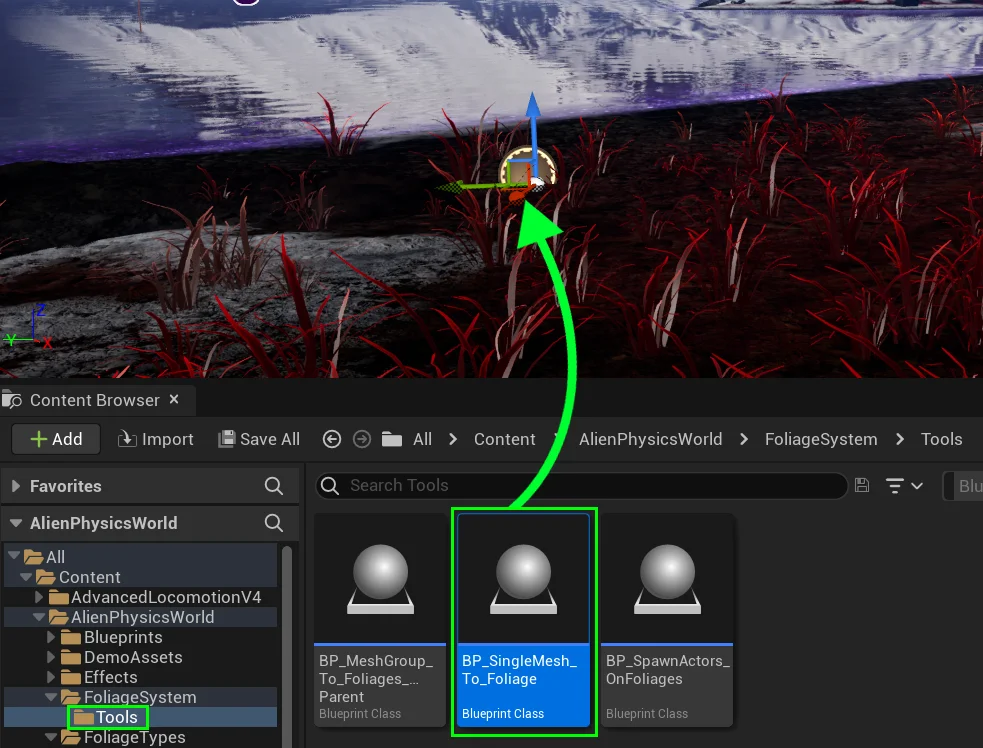Navigate back with the left arrow icon
This screenshot has width=983, height=748.
click(x=332, y=439)
